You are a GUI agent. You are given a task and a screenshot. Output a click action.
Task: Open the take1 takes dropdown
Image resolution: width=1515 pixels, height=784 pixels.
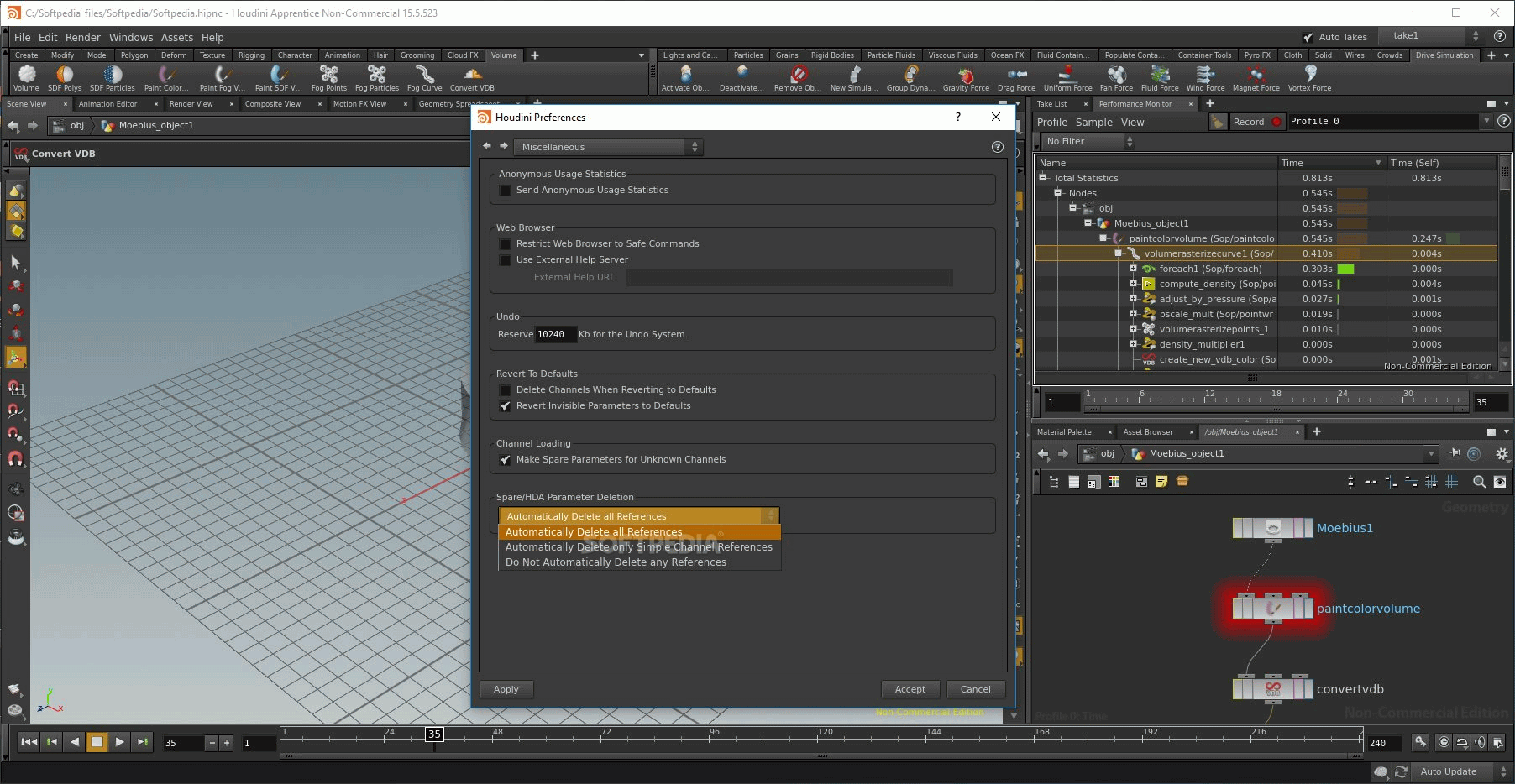click(1433, 36)
